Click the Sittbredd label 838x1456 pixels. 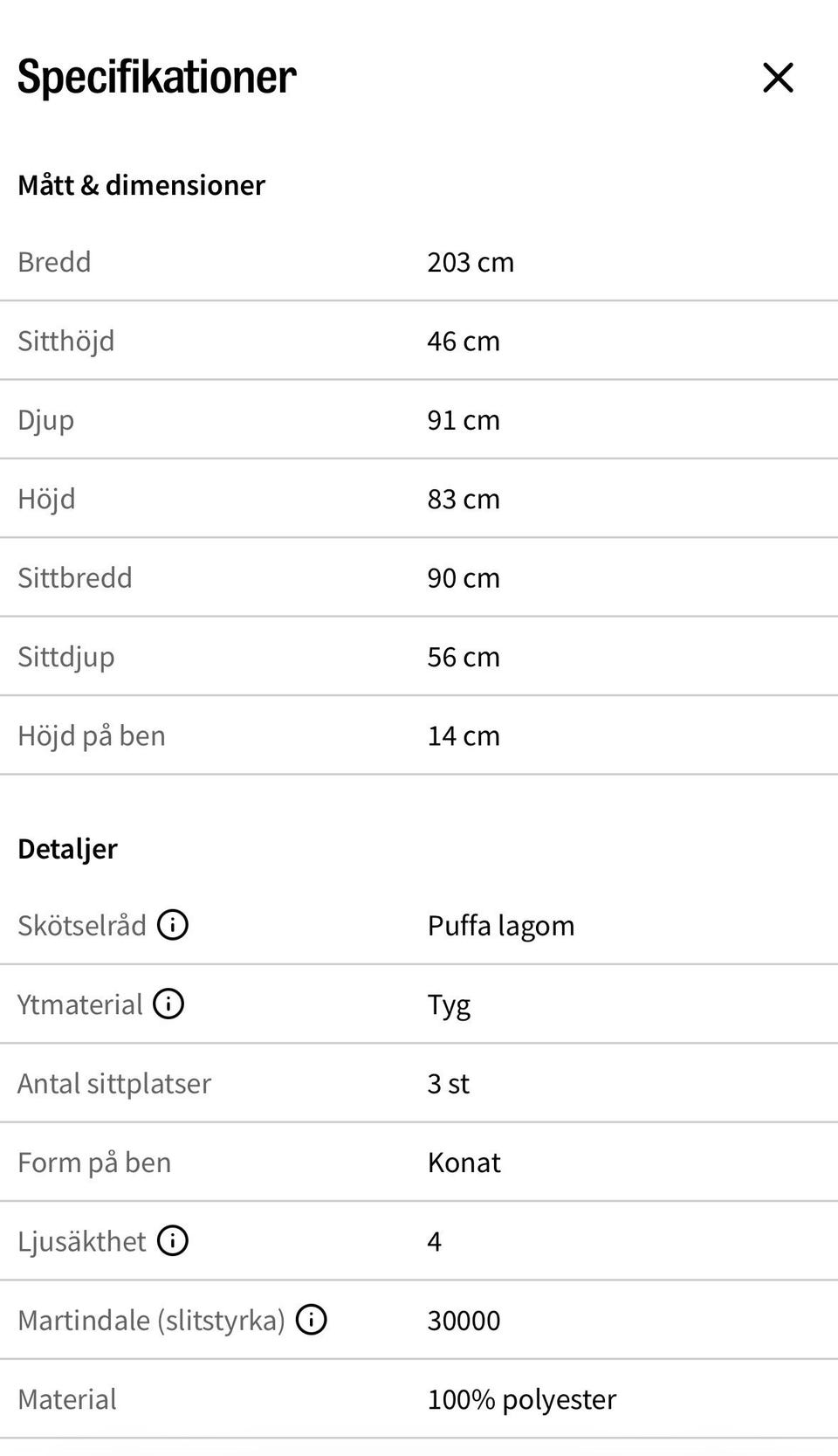point(75,577)
